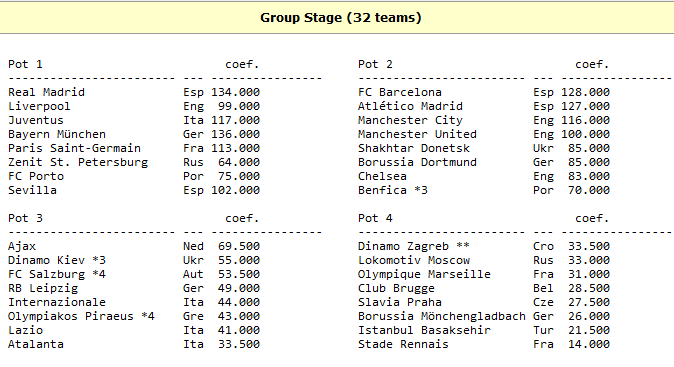Viewport: 674px width, 367px height.
Task: Select Ajax in Pot 3
Action: (22, 246)
